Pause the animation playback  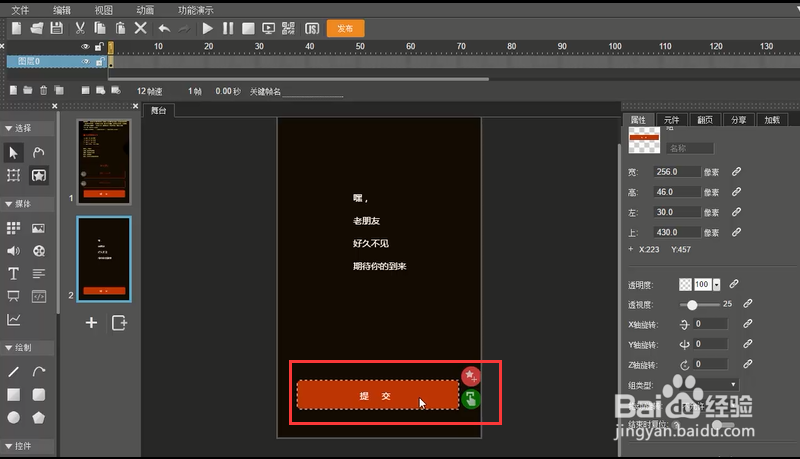point(228,28)
